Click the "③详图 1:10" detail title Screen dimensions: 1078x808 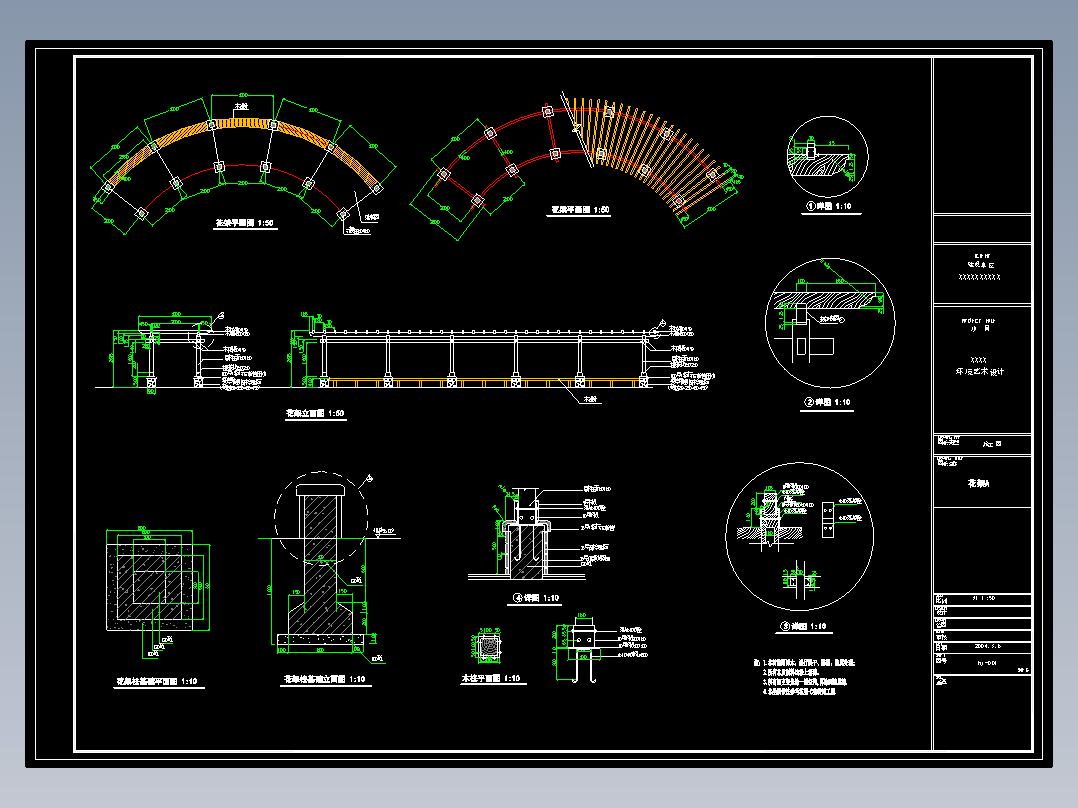click(804, 626)
